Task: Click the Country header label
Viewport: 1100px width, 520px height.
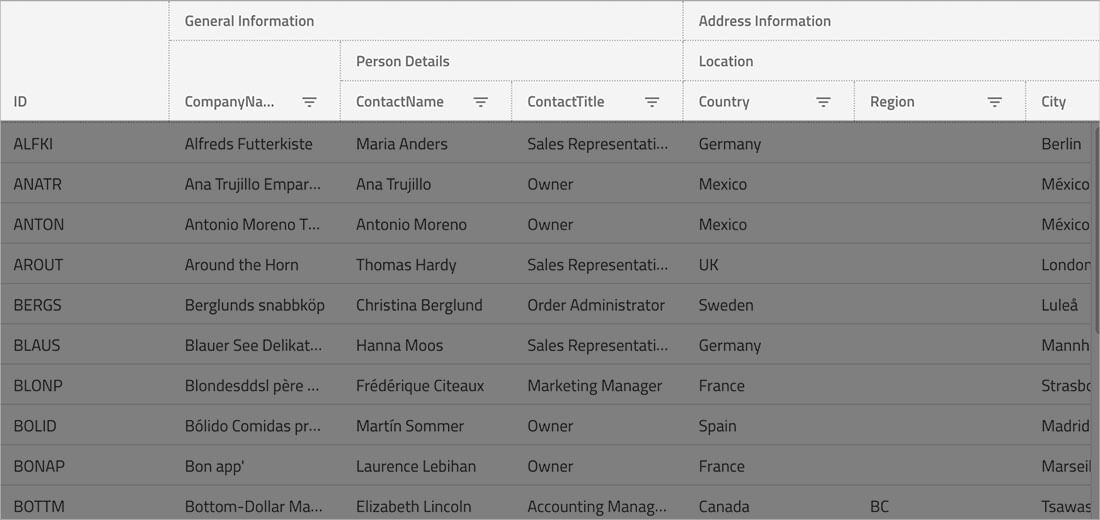Action: pos(724,102)
